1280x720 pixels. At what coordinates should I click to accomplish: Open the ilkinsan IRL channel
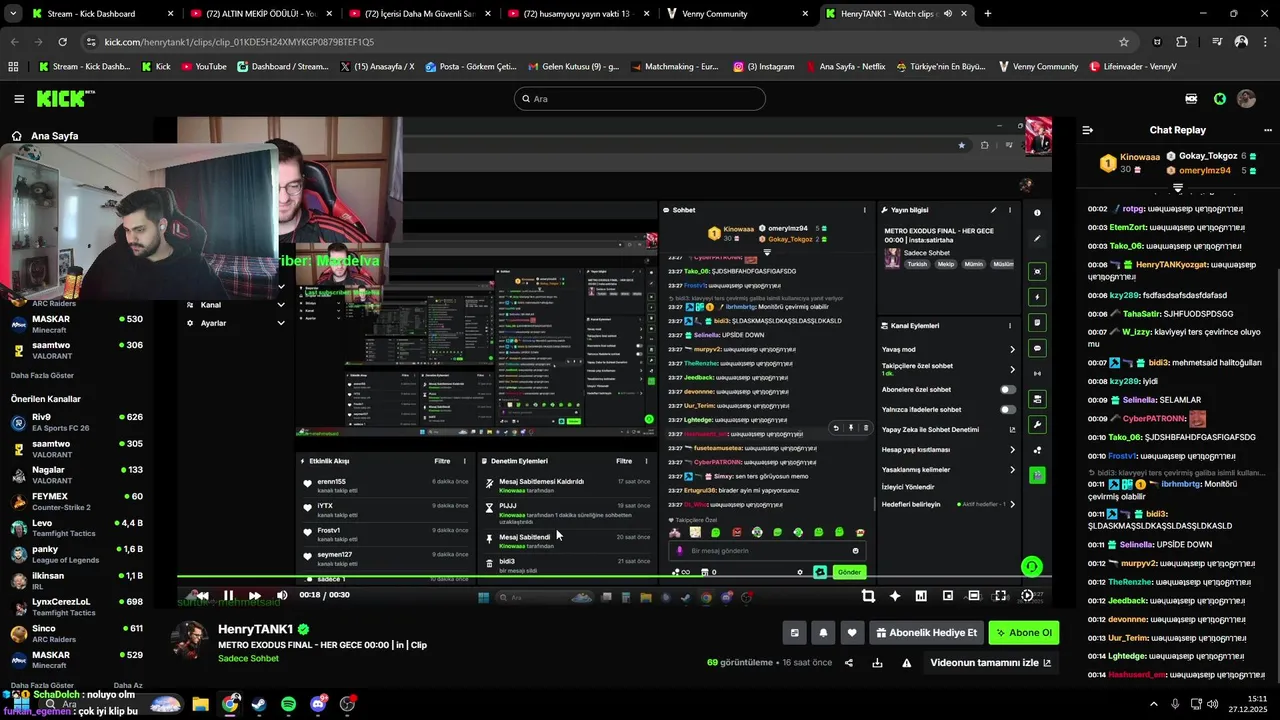click(77, 581)
